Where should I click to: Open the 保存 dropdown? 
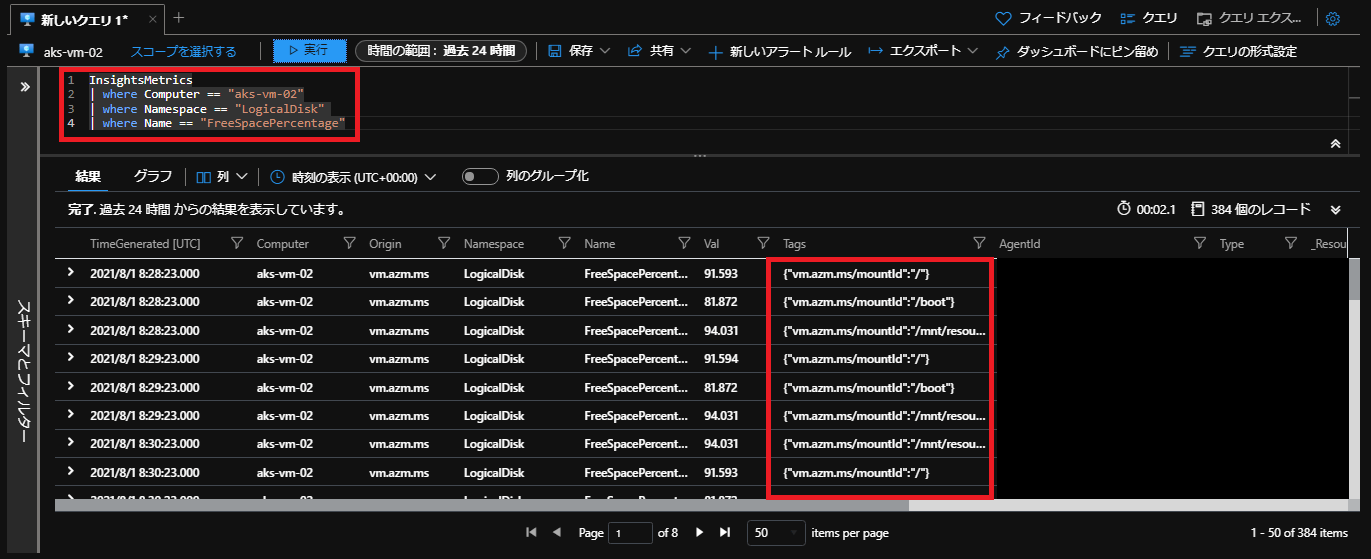point(579,51)
